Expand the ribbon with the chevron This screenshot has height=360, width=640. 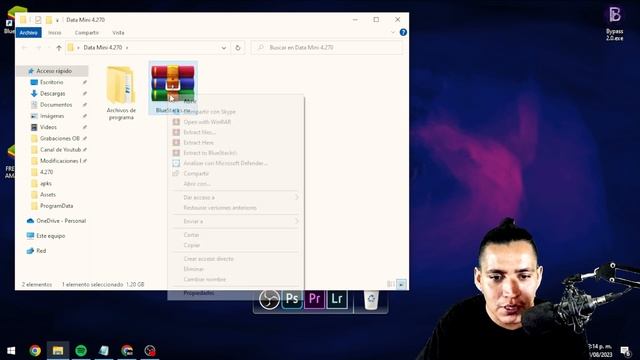click(393, 32)
